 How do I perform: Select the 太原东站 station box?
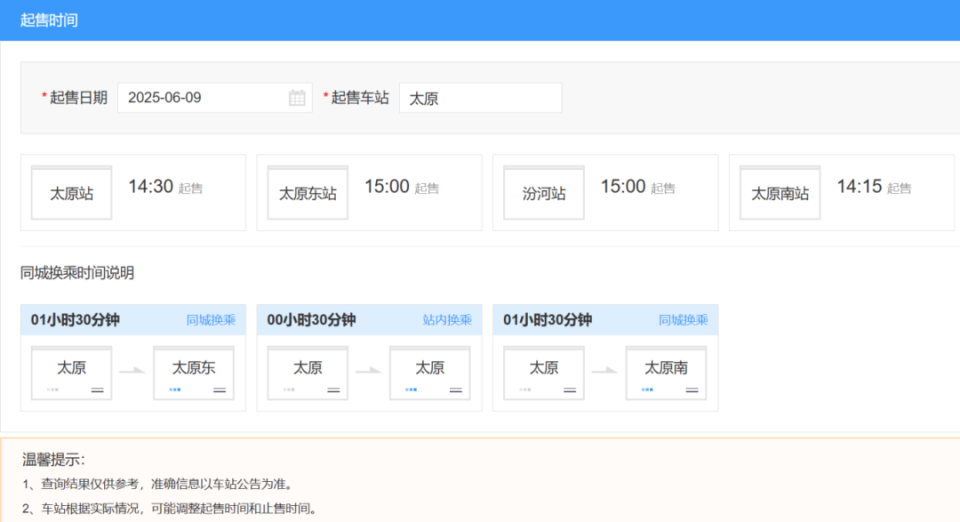click(308, 193)
